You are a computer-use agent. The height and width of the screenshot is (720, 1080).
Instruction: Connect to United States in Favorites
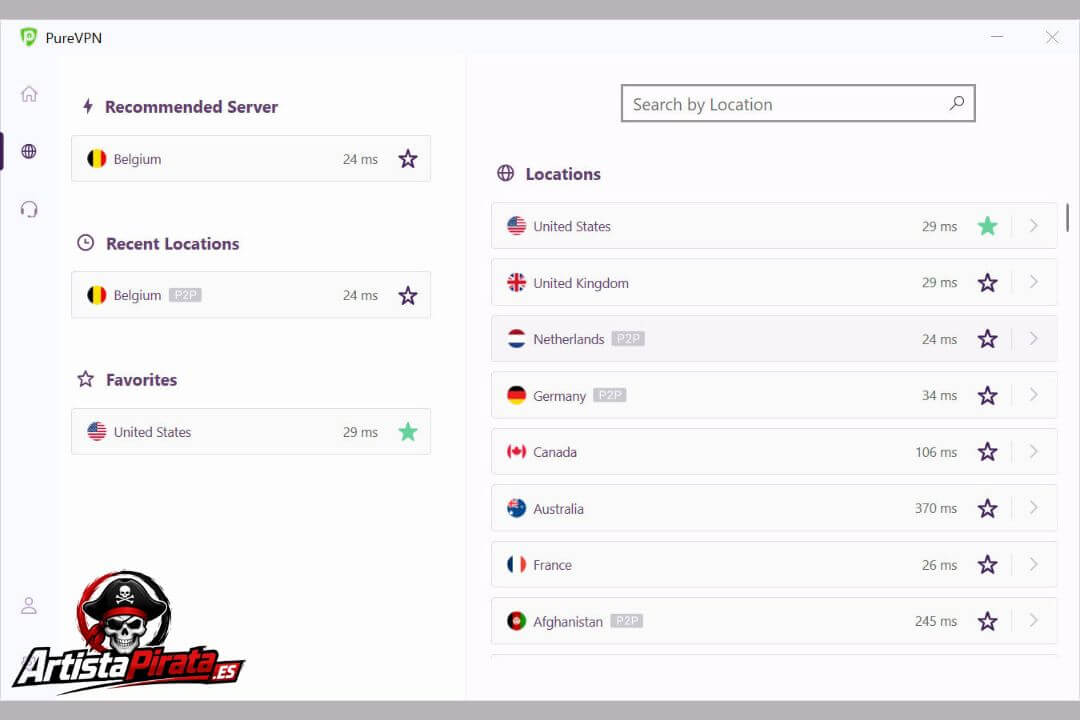[251, 432]
